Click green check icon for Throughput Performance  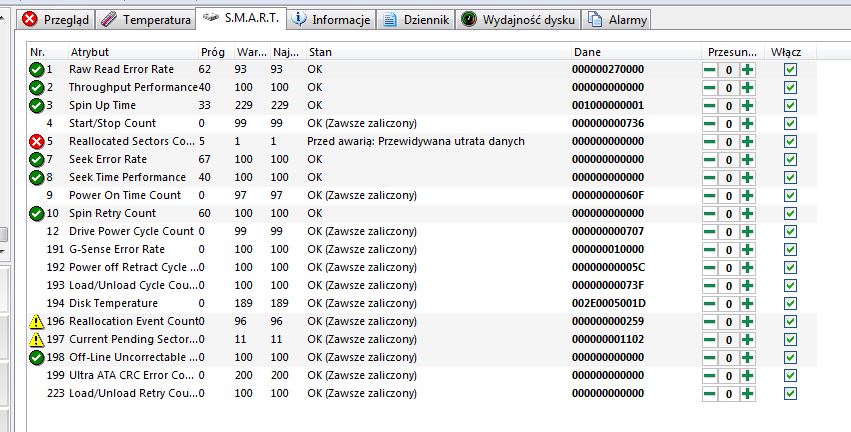click(x=36, y=87)
